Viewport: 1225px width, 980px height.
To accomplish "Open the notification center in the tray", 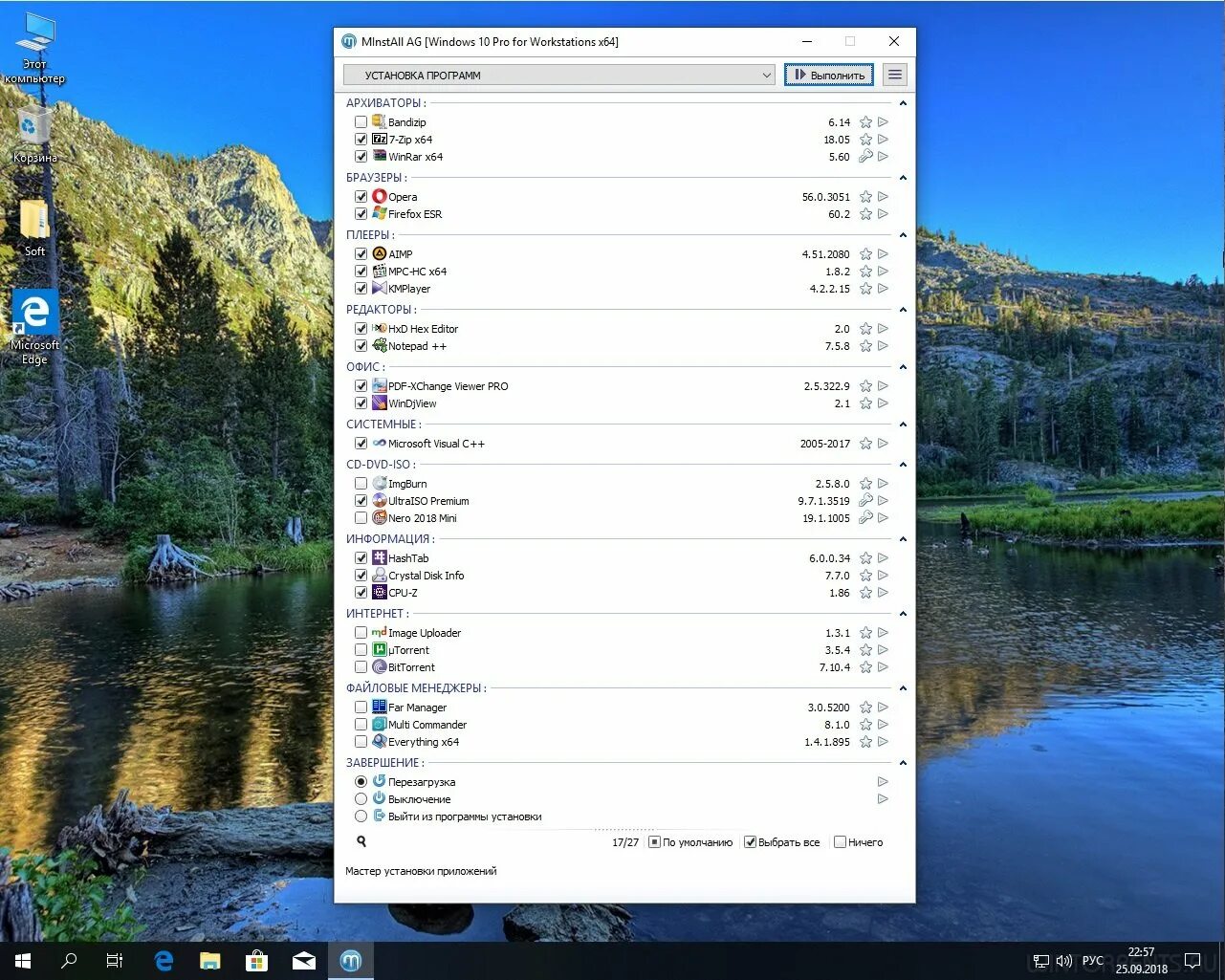I will [x=1192, y=961].
